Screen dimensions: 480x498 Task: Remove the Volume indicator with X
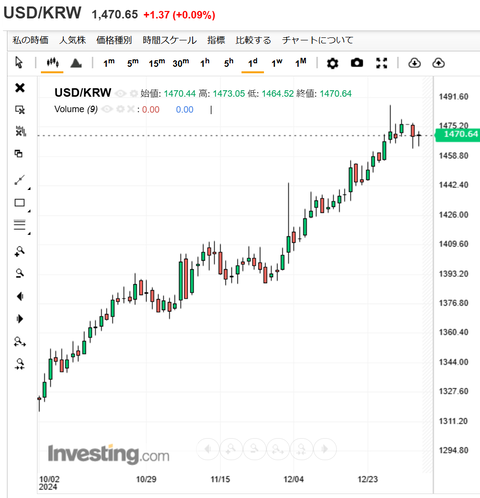coord(131,109)
